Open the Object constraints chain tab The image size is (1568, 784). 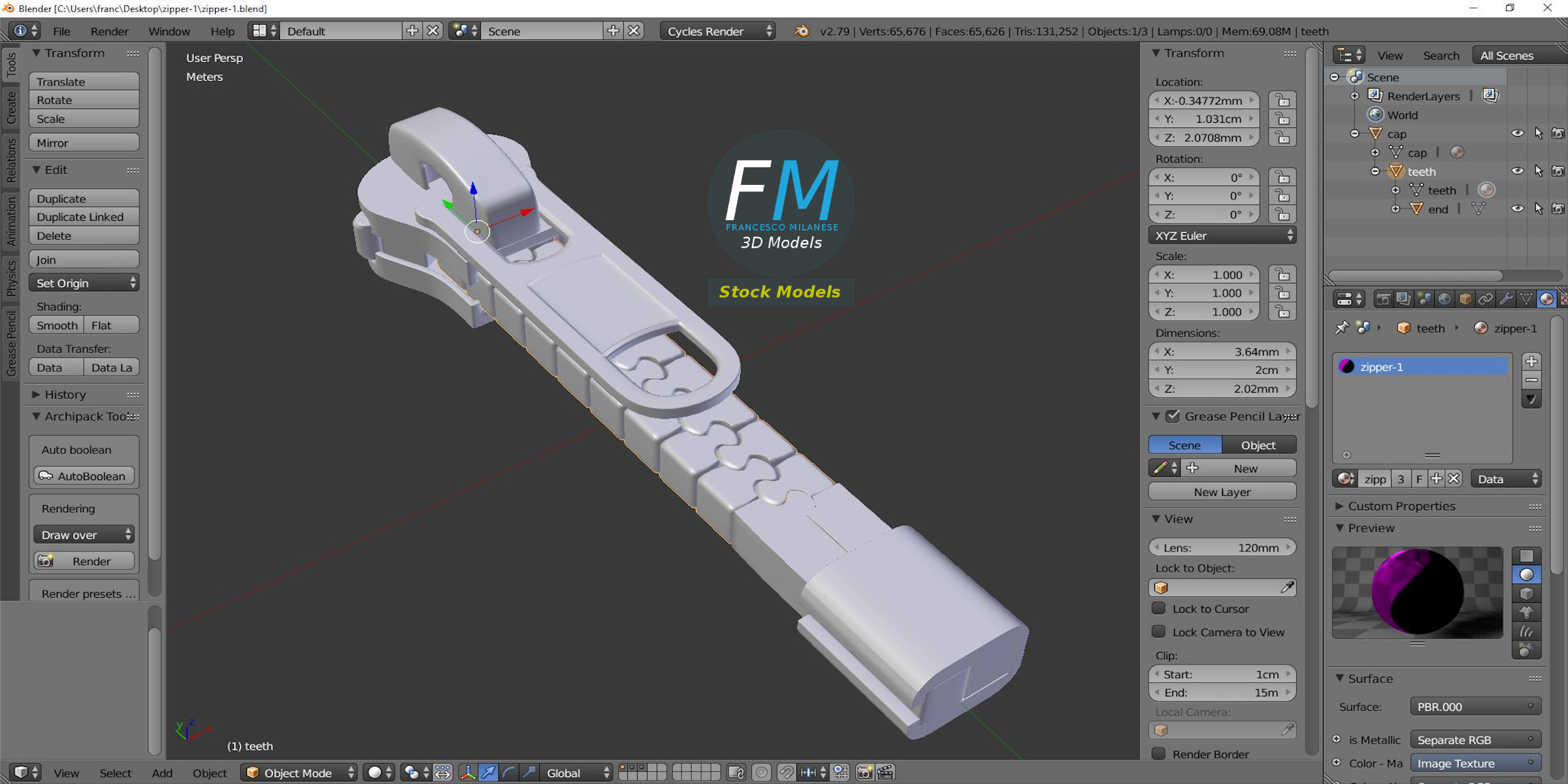[1486, 299]
